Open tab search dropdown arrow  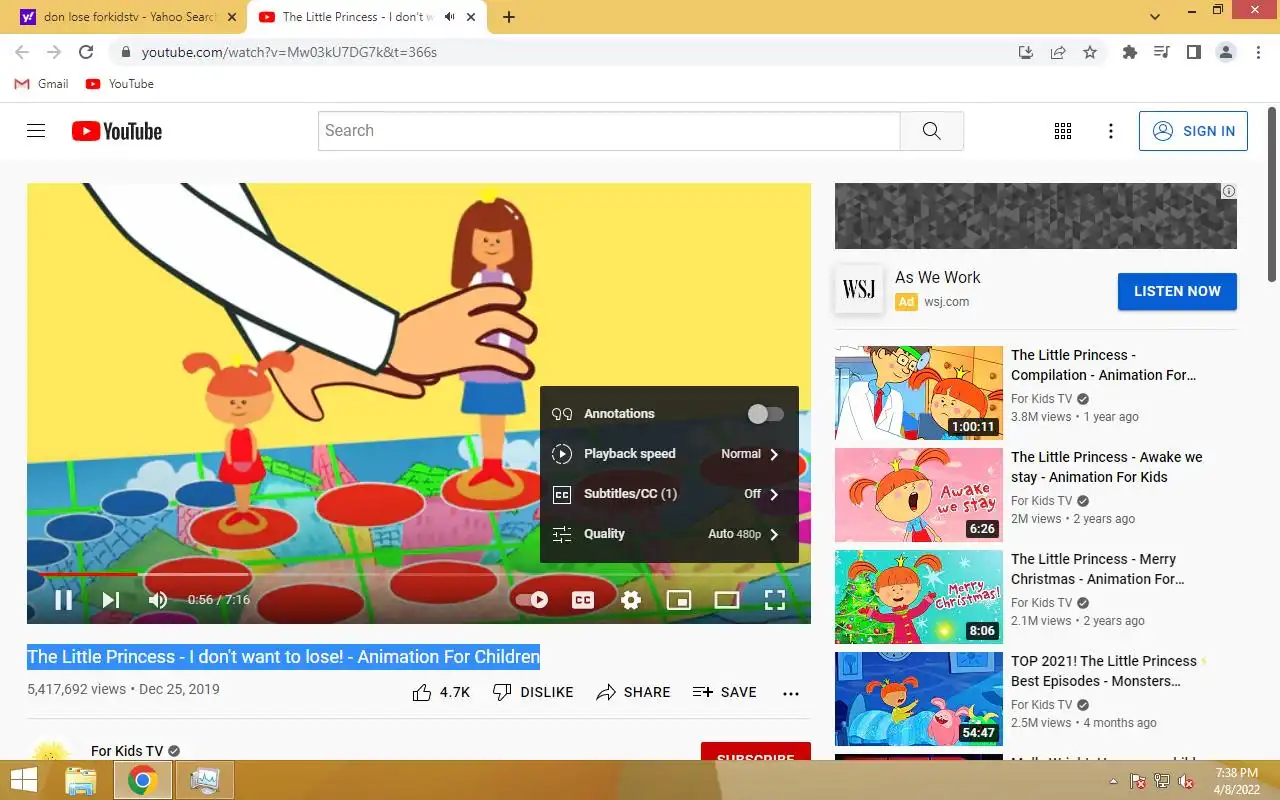(x=1156, y=17)
